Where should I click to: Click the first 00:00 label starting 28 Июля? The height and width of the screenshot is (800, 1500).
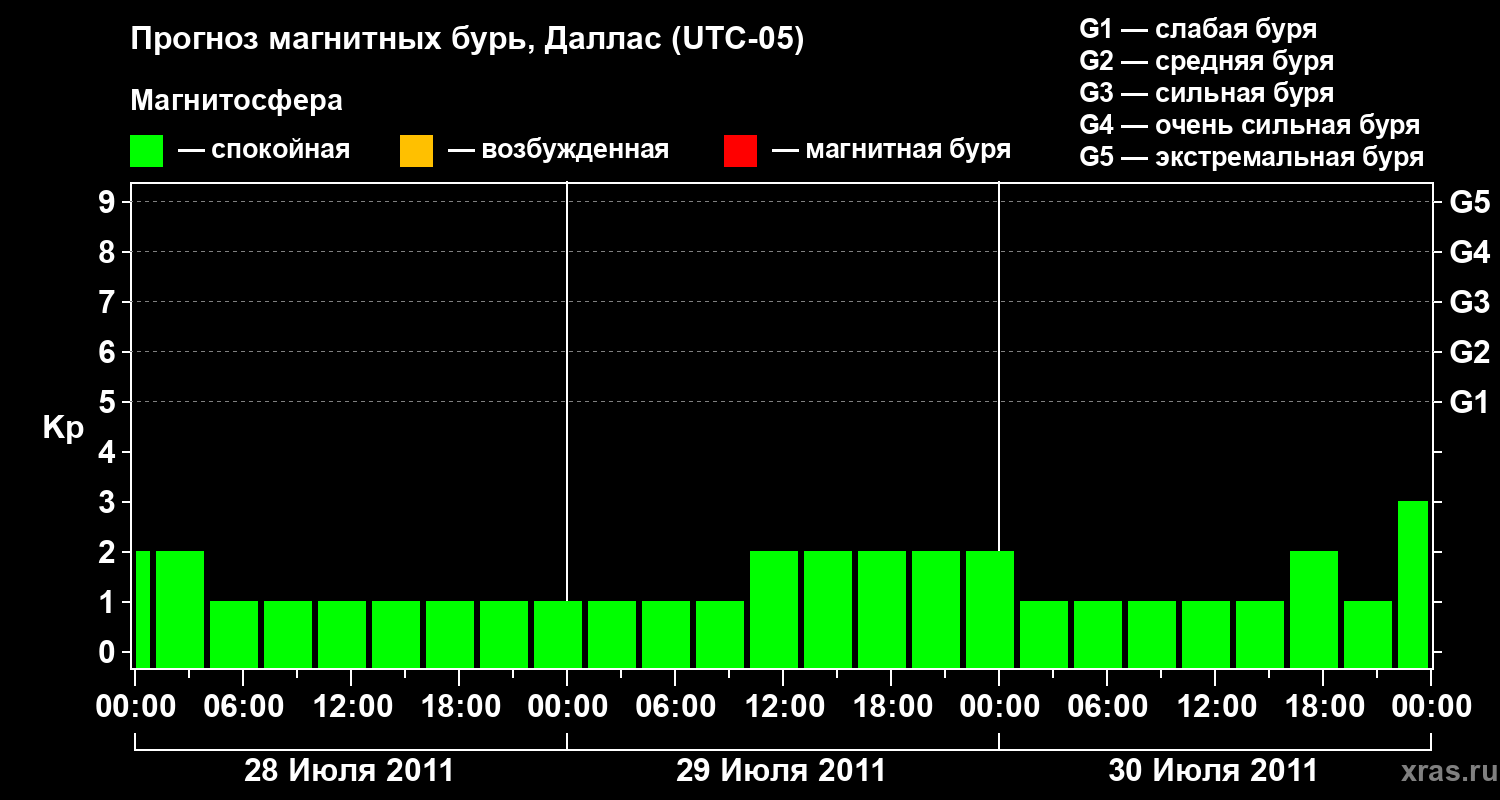click(x=135, y=706)
